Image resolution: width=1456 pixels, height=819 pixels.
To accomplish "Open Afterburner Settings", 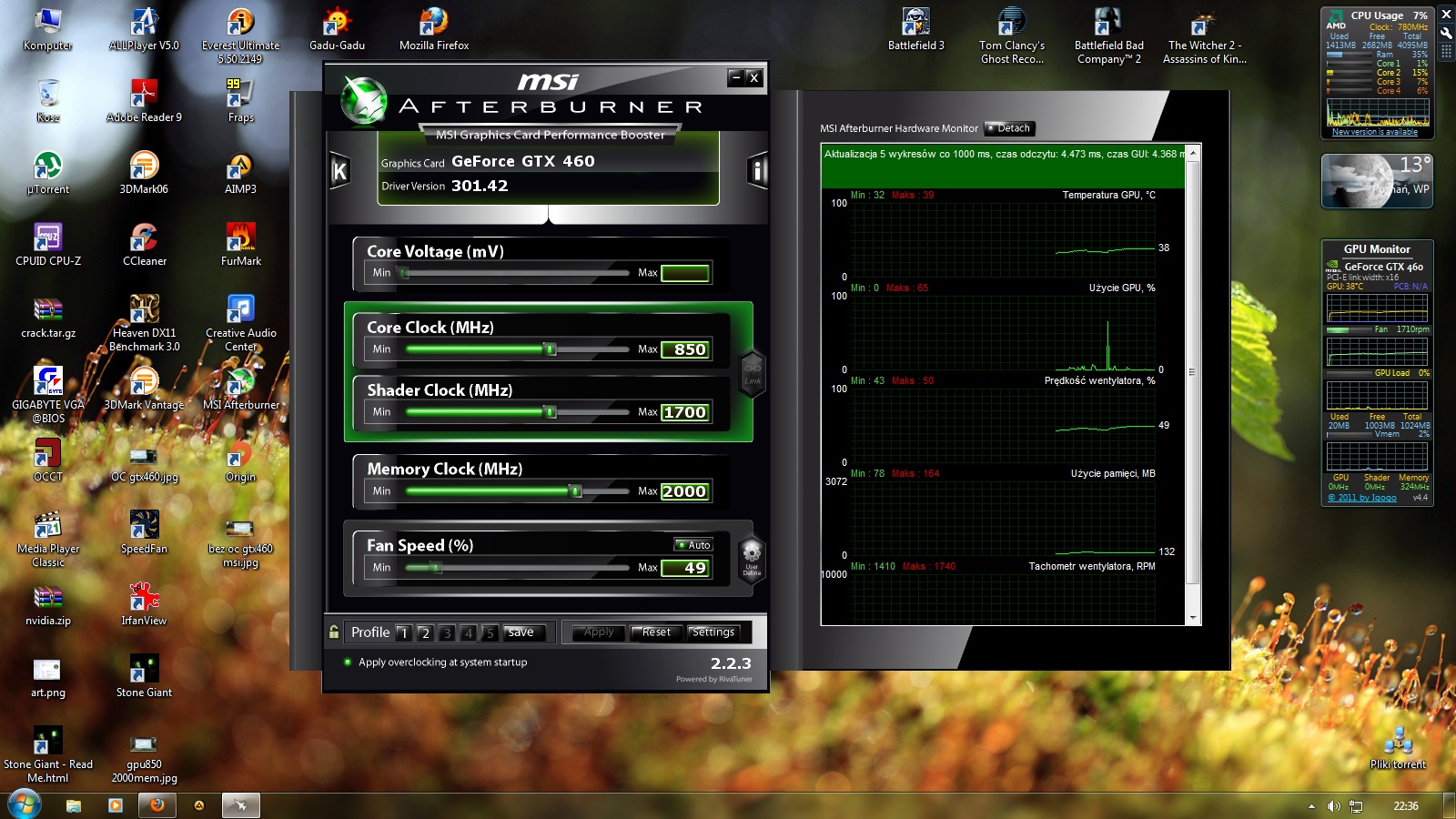I will tap(713, 632).
